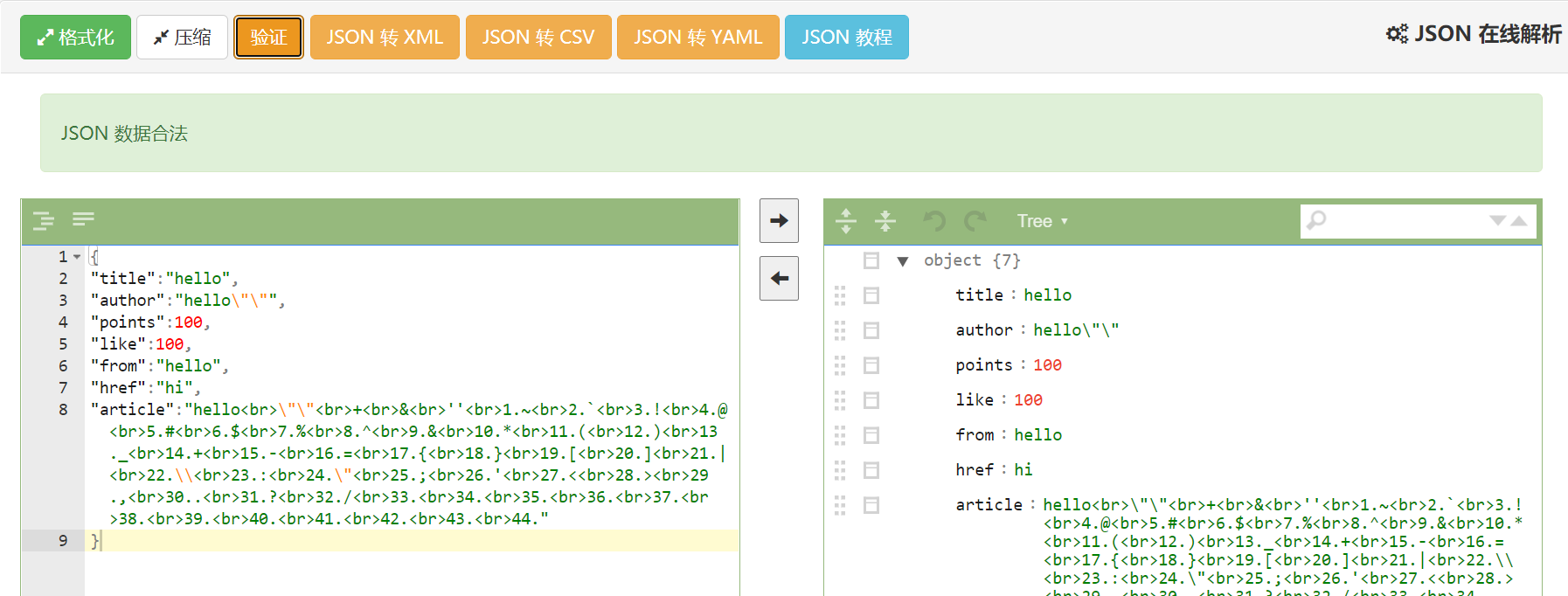Format JSON icon in code editor toolbar
This screenshot has width=1568, height=596.
point(44,220)
